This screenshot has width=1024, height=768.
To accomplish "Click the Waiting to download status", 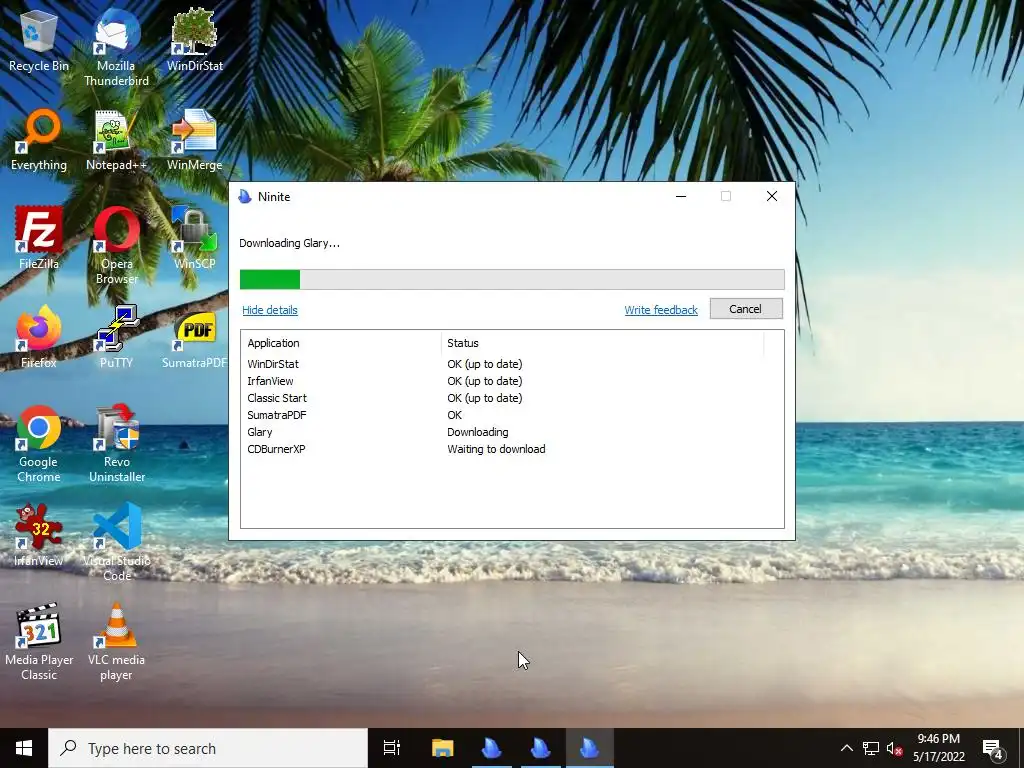I will pyautogui.click(x=496, y=449).
